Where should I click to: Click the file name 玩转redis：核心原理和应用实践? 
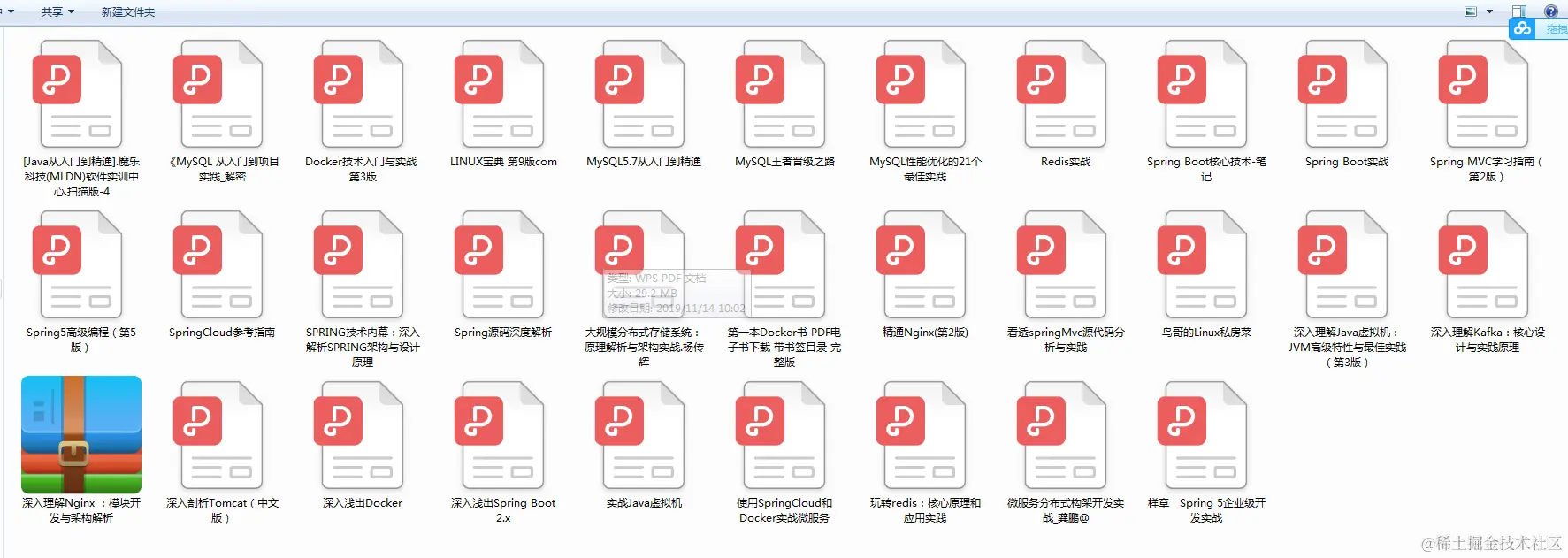[925, 510]
